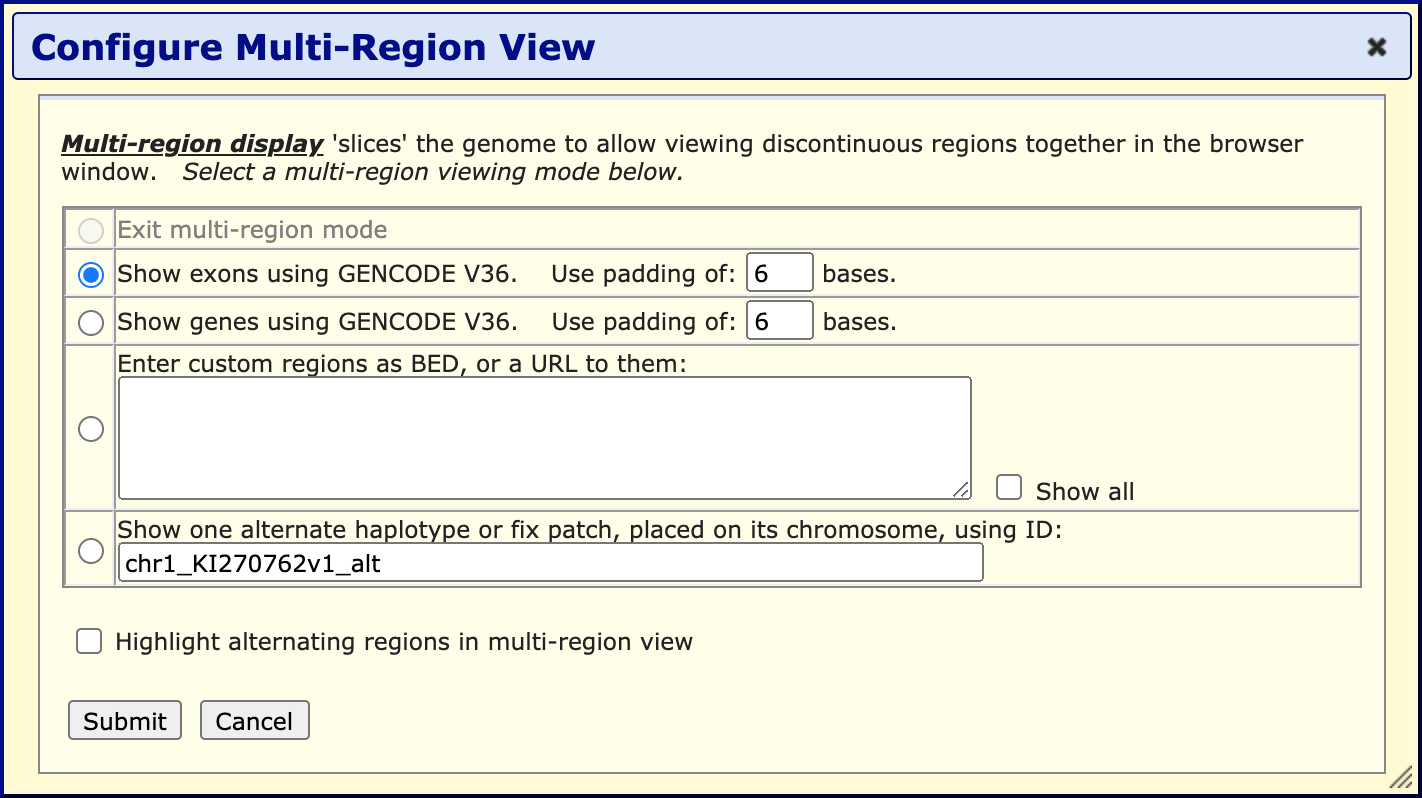Close the Configure Multi-Region View dialog
Image resolution: width=1422 pixels, height=798 pixels.
point(1377,46)
